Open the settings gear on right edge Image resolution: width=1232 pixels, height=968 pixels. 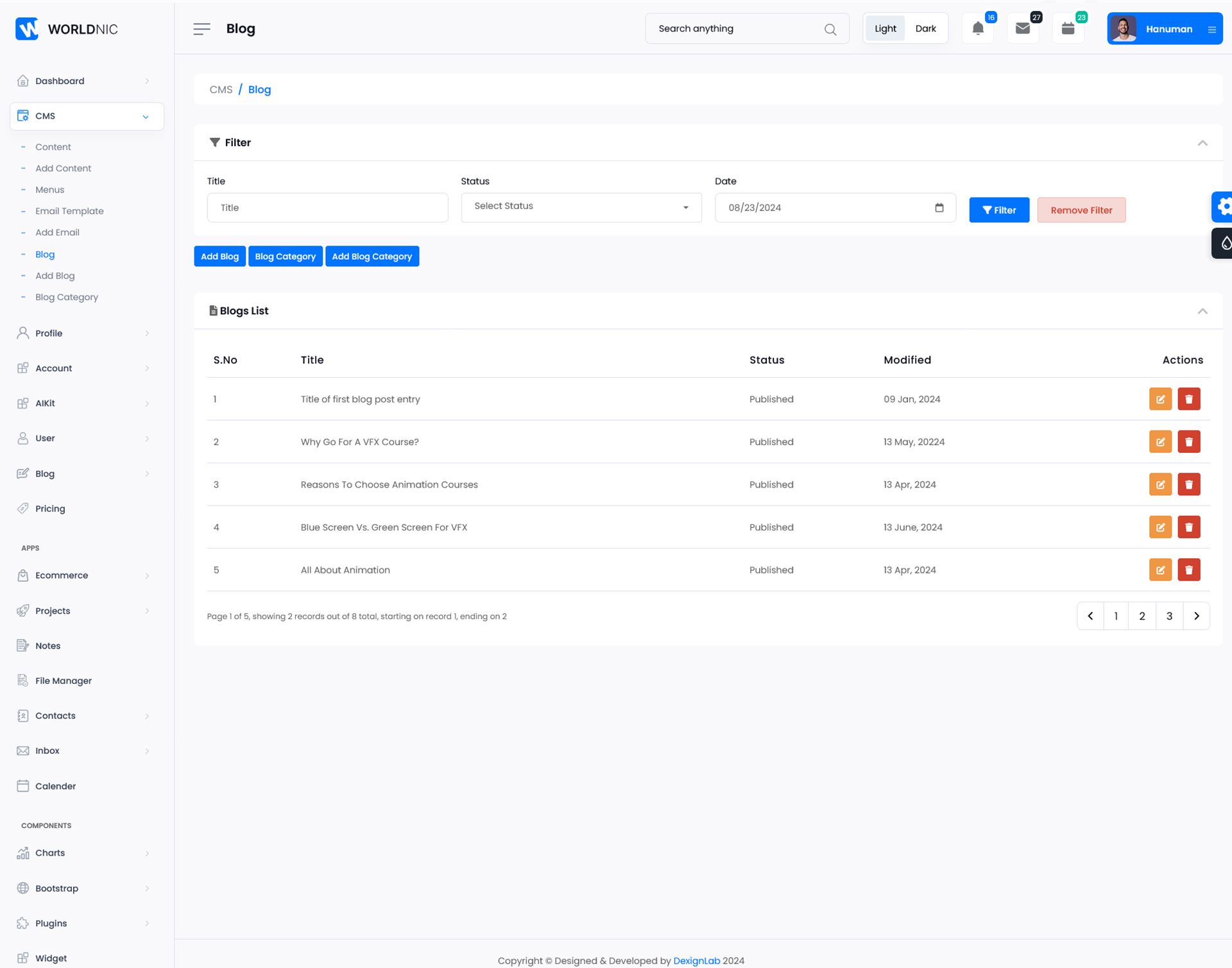(1223, 207)
